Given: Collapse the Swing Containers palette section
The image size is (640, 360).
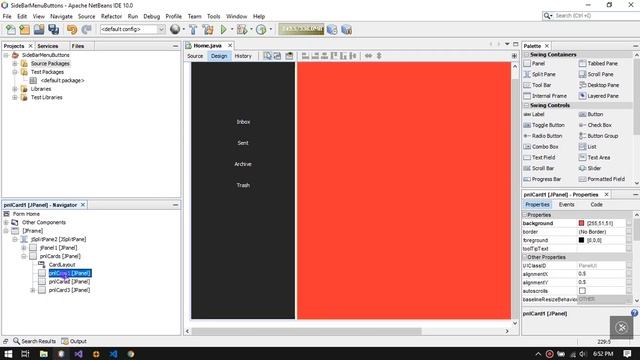Looking at the screenshot, I should pyautogui.click(x=527, y=54).
